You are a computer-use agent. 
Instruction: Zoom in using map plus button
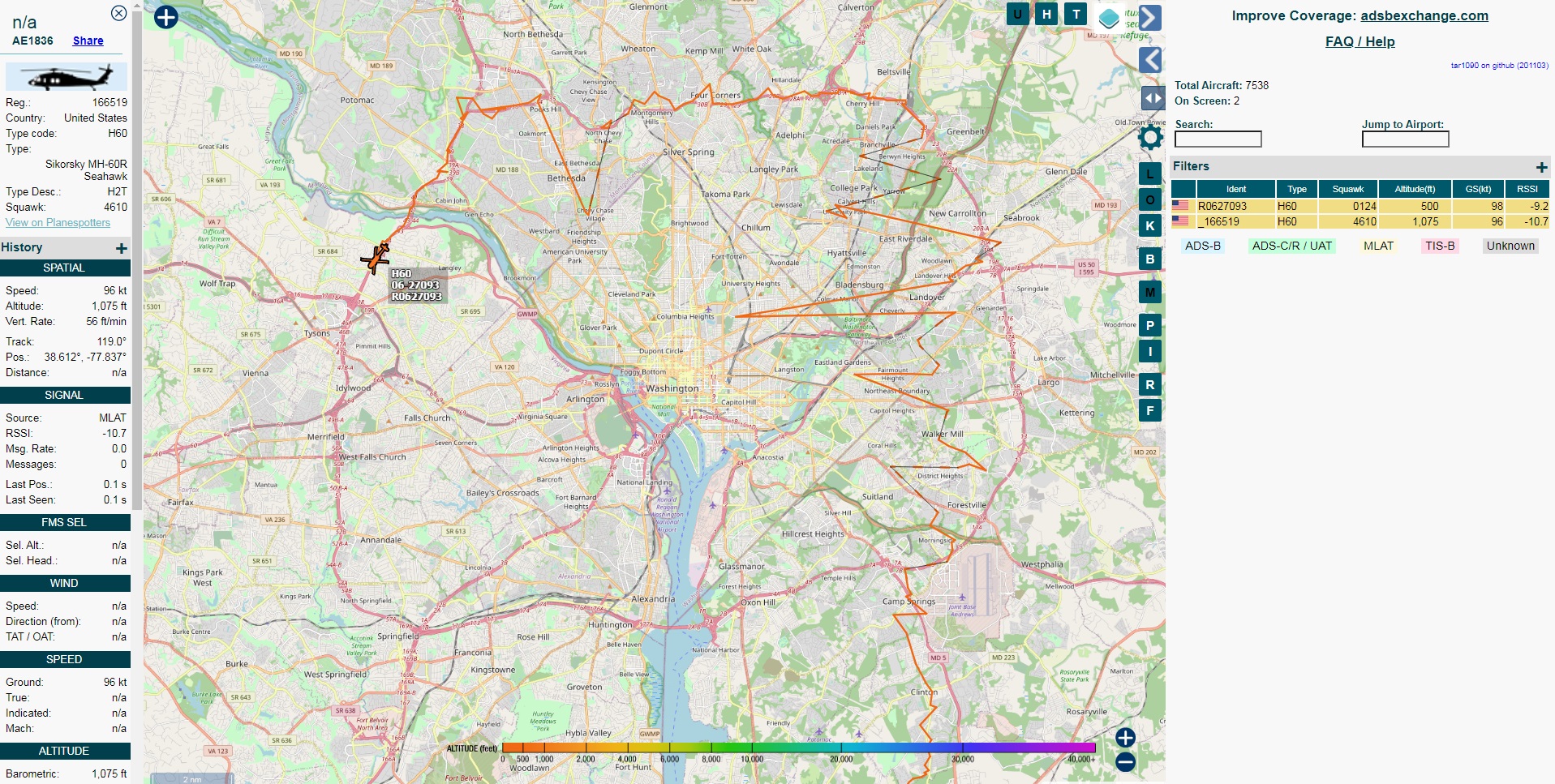click(1125, 737)
